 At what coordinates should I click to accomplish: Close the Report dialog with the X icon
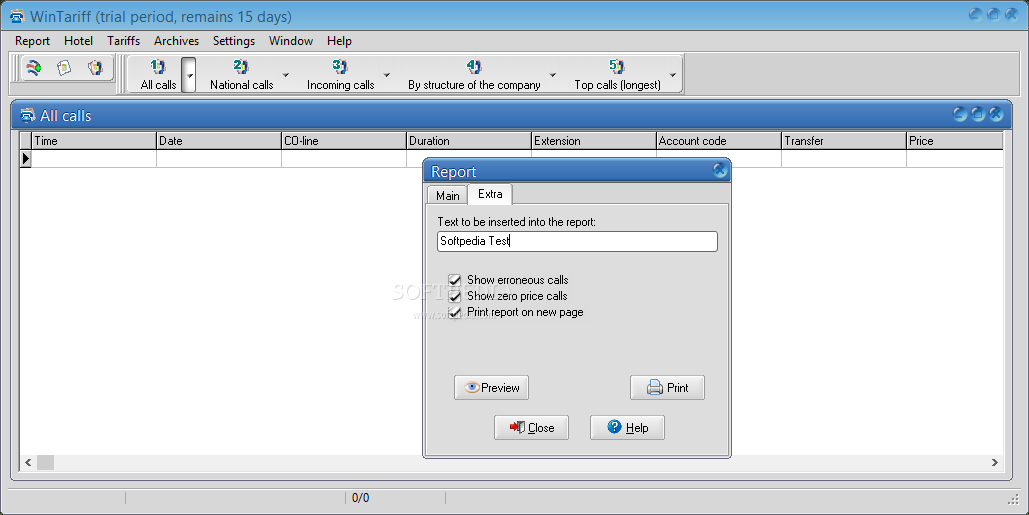point(720,170)
